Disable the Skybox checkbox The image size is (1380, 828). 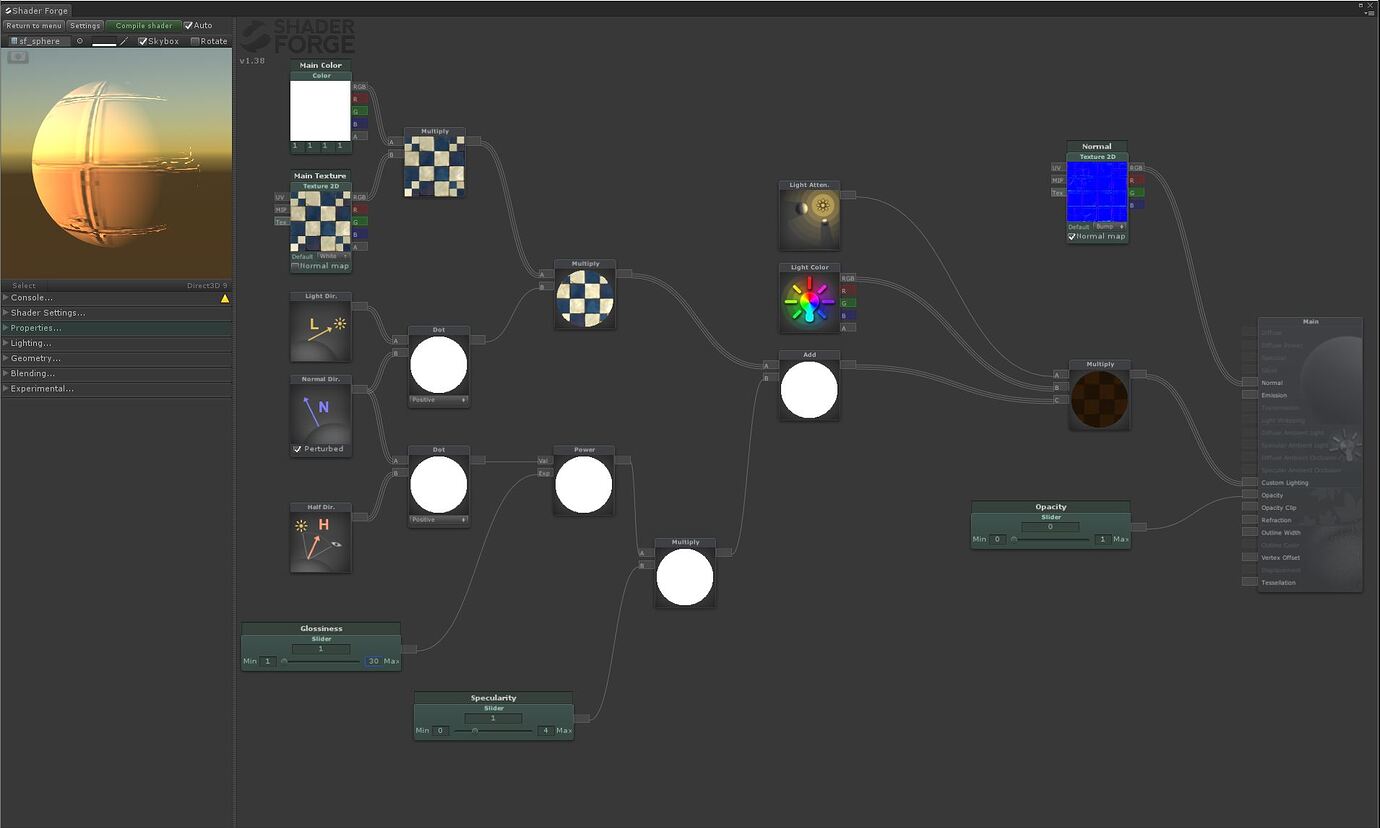click(143, 41)
